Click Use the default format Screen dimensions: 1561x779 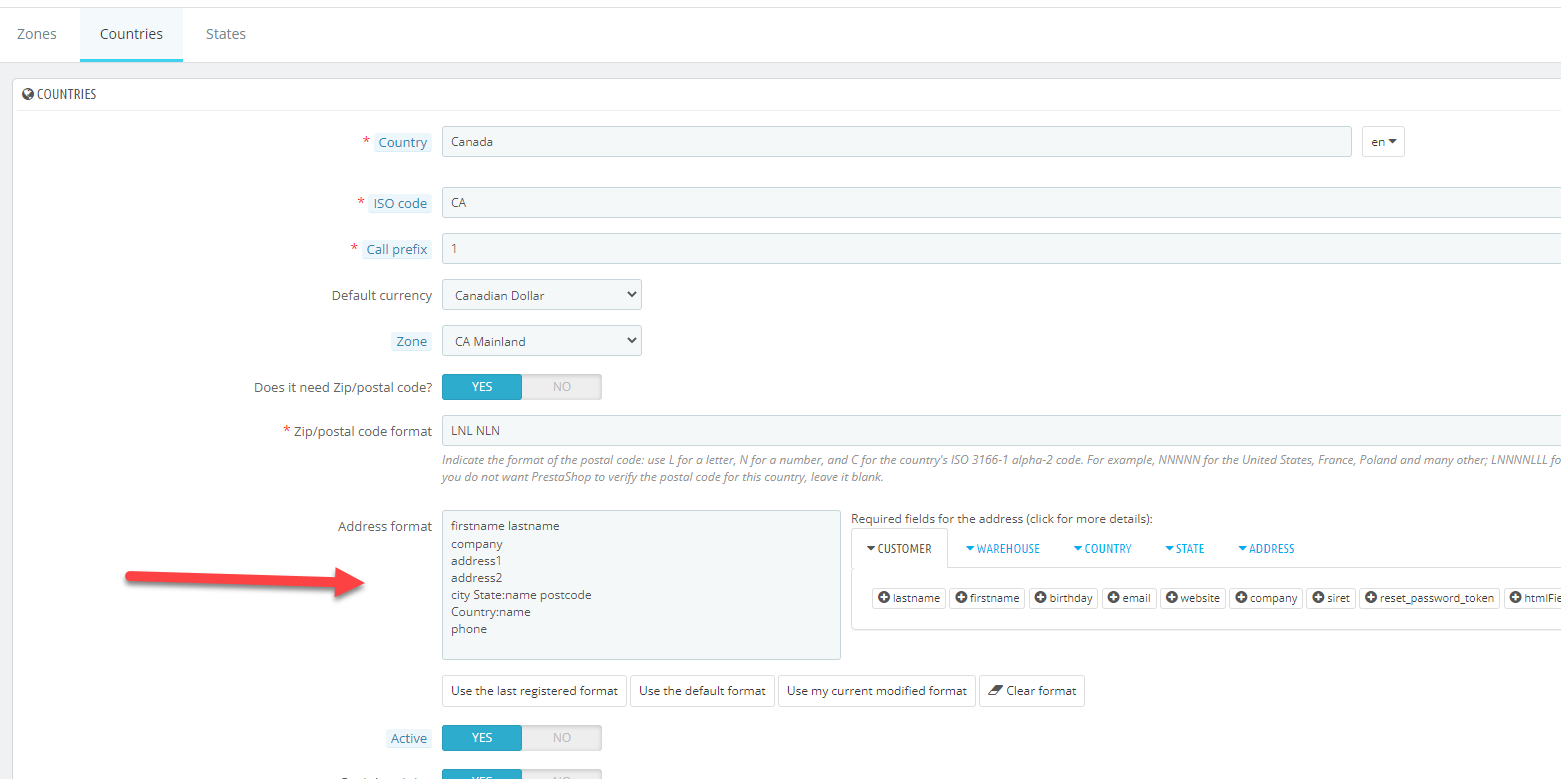point(702,691)
